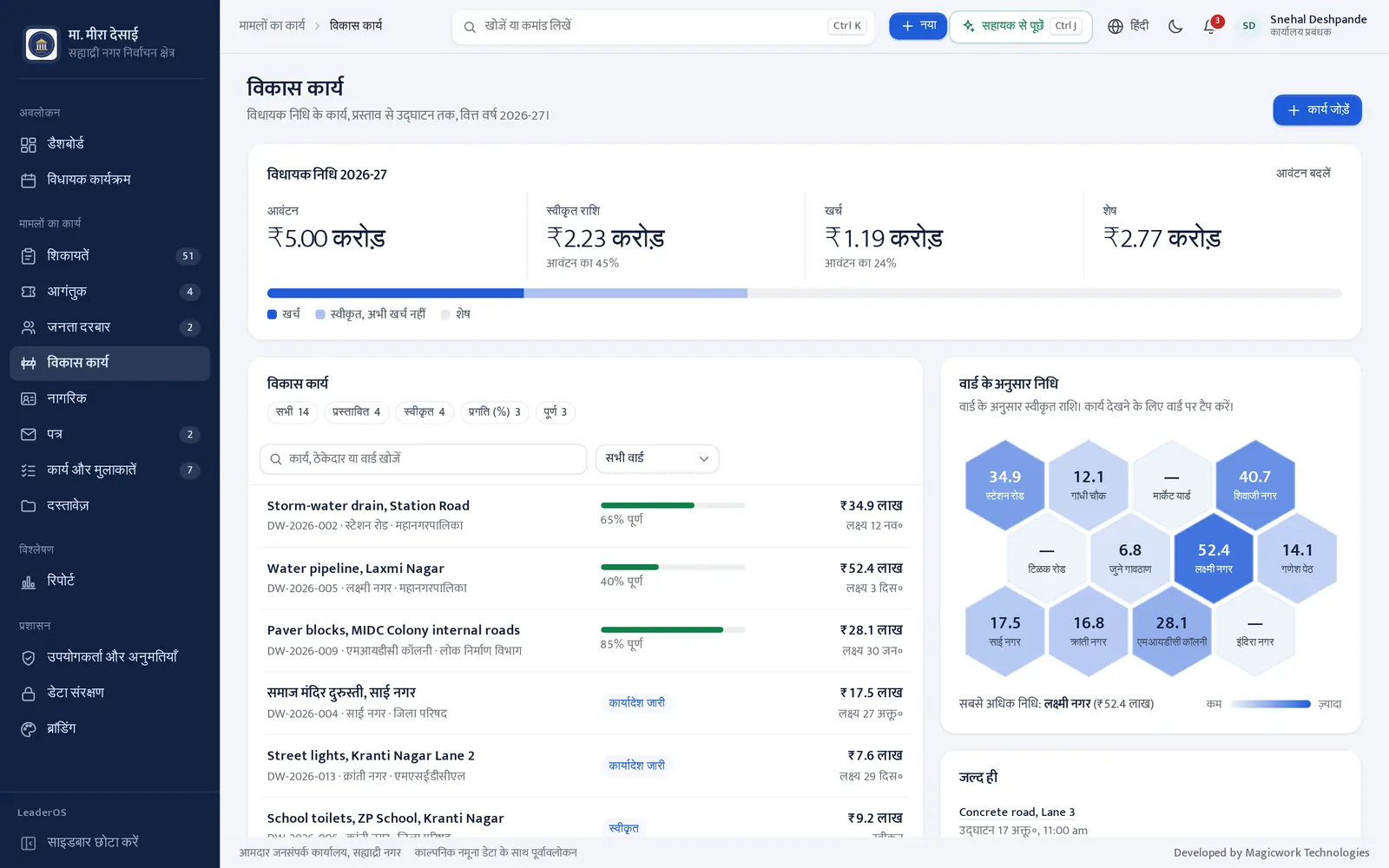1389x868 pixels.
Task: Open पत्र mail section in sidebar
Action: 109,434
